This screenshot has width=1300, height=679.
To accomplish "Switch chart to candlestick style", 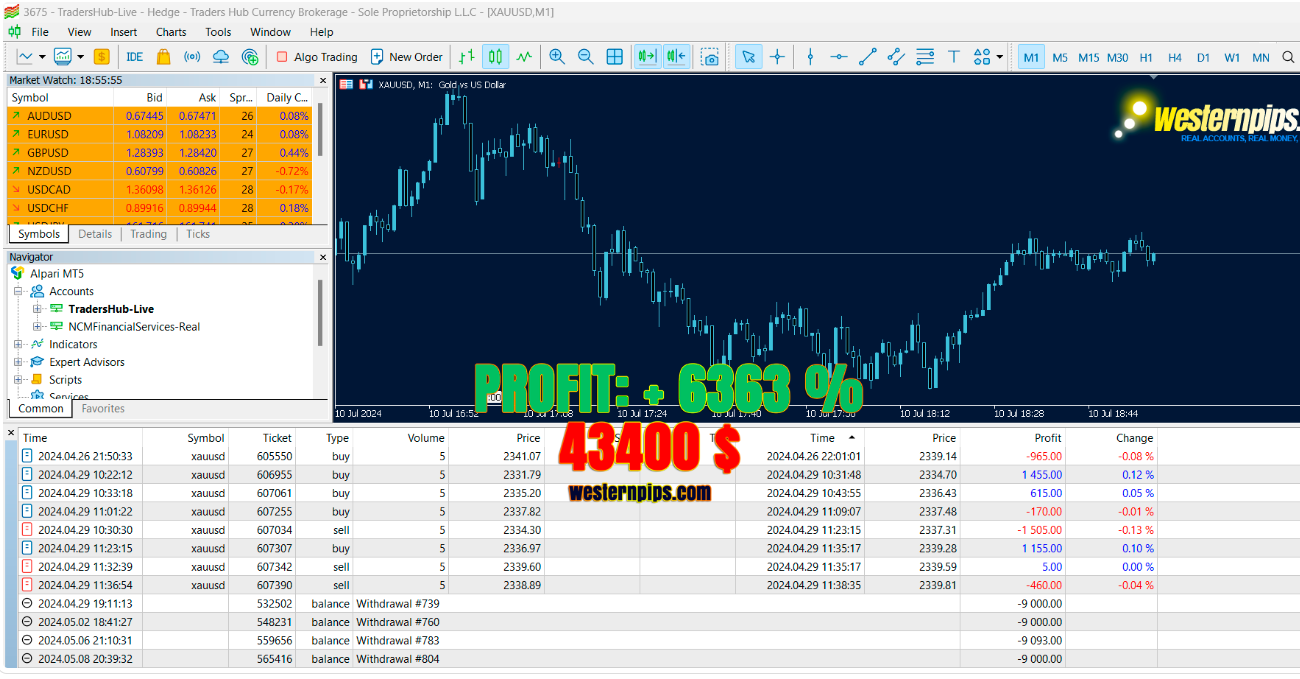I will click(x=495, y=57).
